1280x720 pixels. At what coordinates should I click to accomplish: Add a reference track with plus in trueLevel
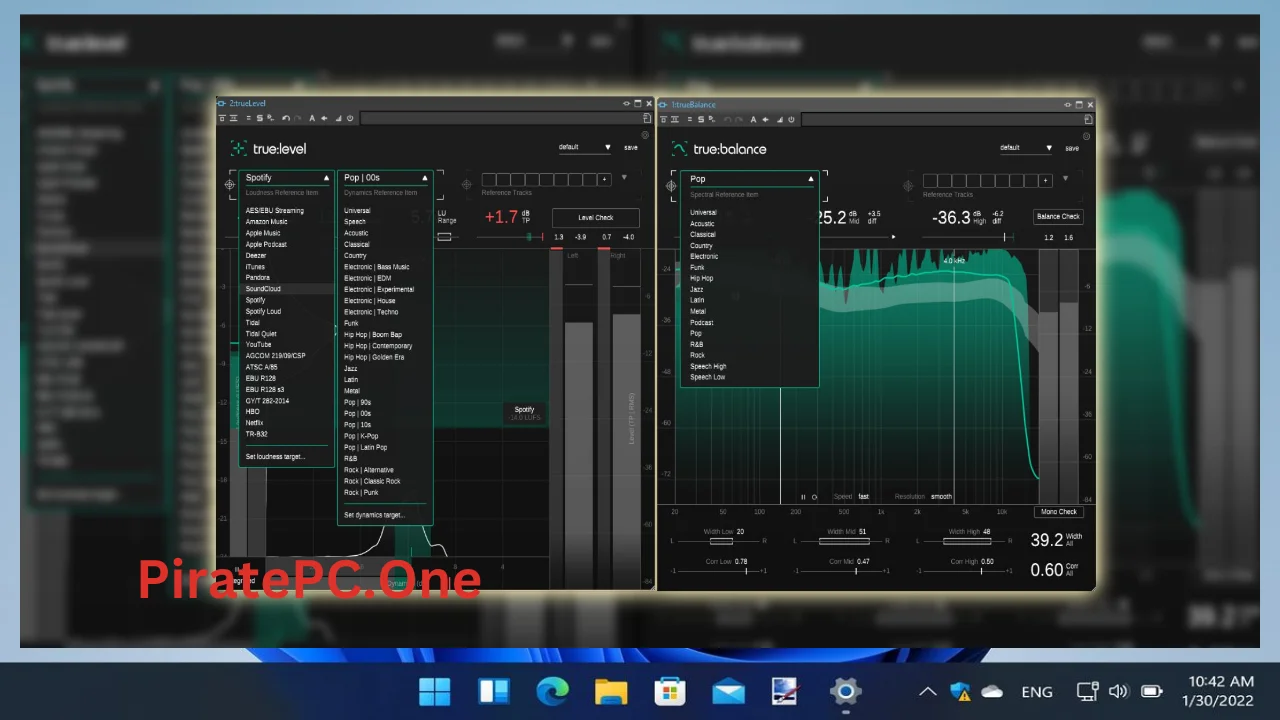[x=604, y=179]
